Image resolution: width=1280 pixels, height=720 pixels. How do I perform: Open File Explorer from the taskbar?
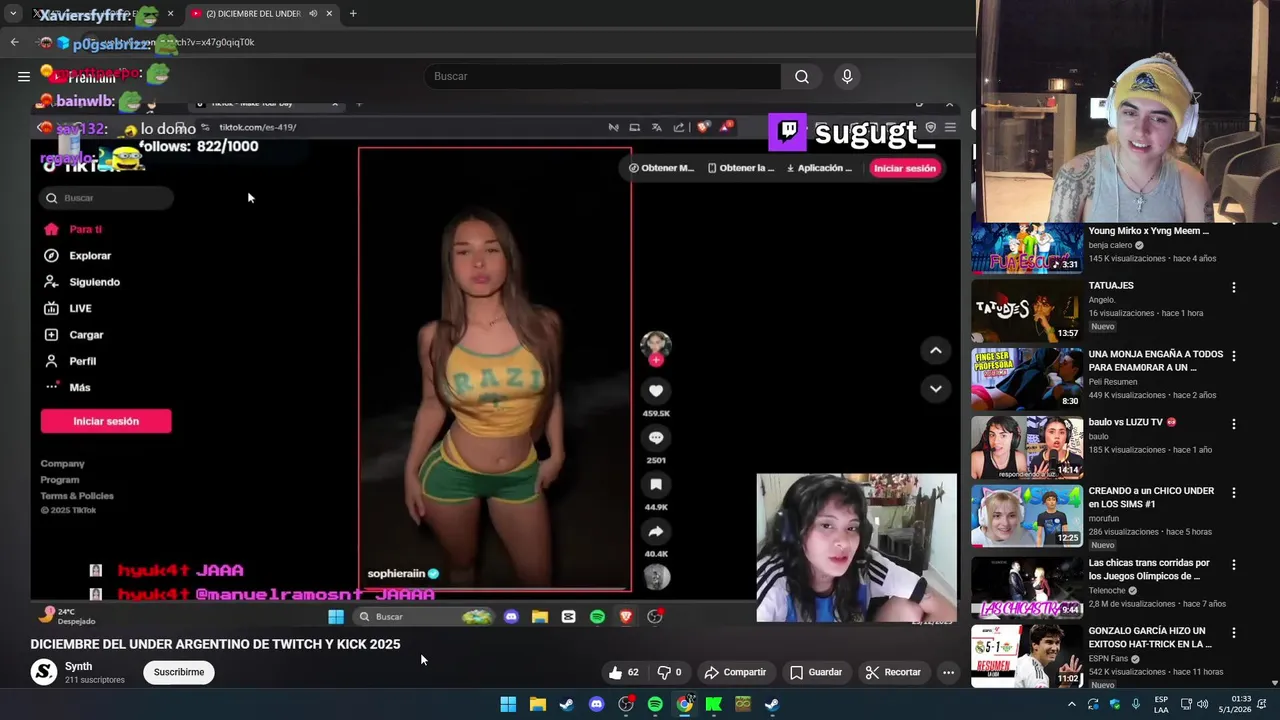tap(537, 704)
